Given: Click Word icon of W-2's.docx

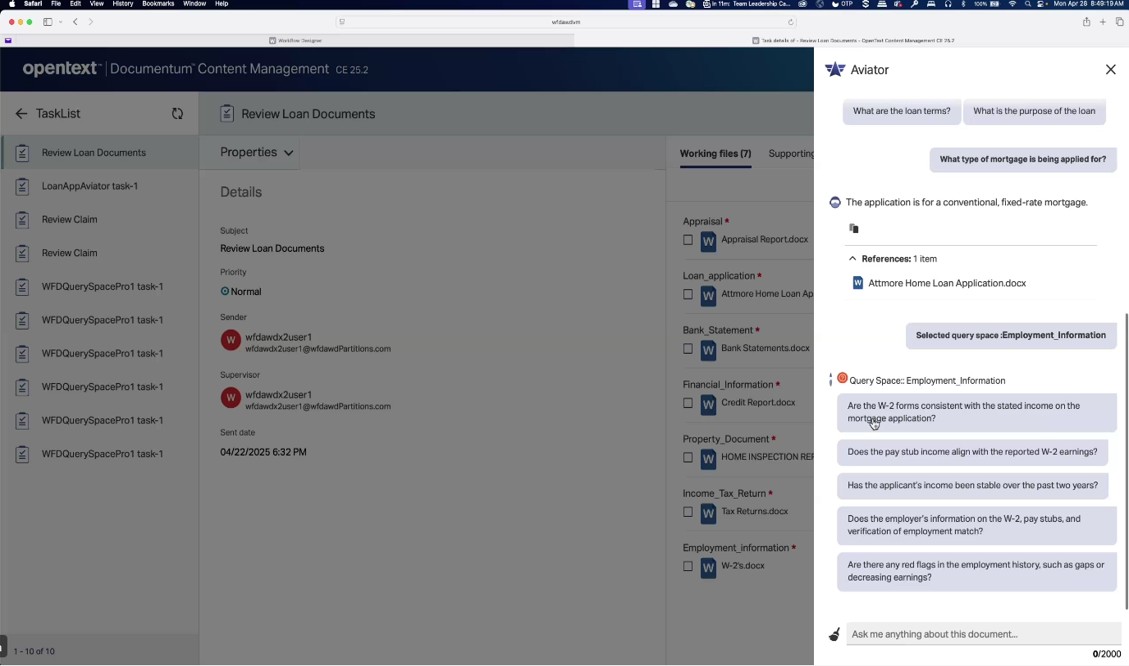Looking at the screenshot, I should (709, 567).
